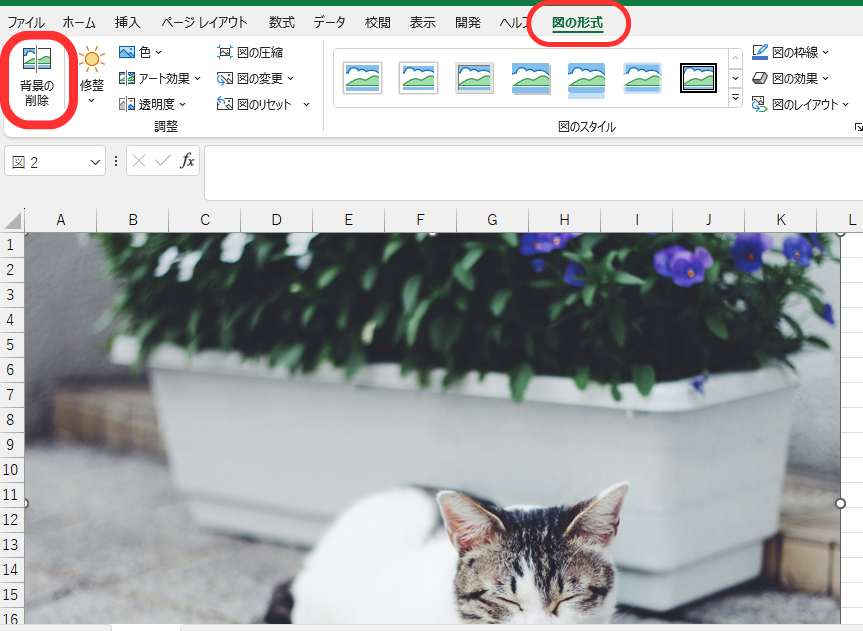
Task: Open the 図の変更 change picture menu
Action: pos(255,78)
